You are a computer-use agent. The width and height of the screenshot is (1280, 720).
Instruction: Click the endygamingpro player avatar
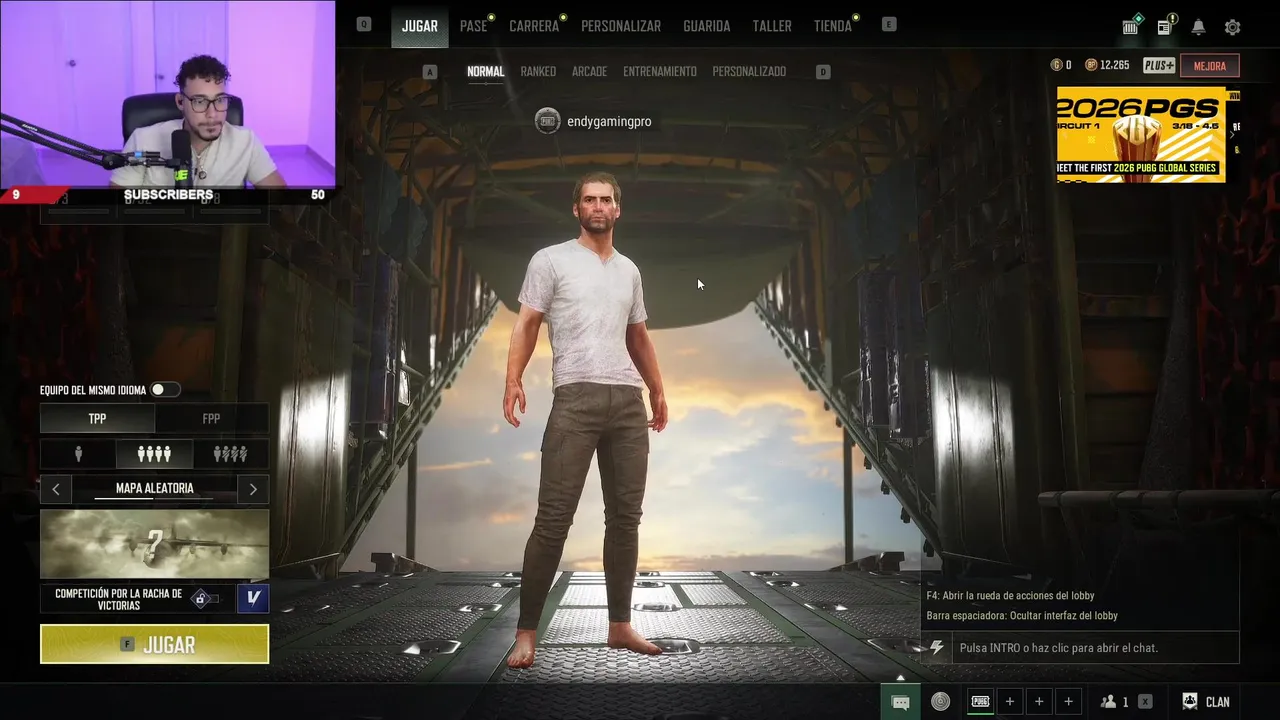click(x=547, y=121)
